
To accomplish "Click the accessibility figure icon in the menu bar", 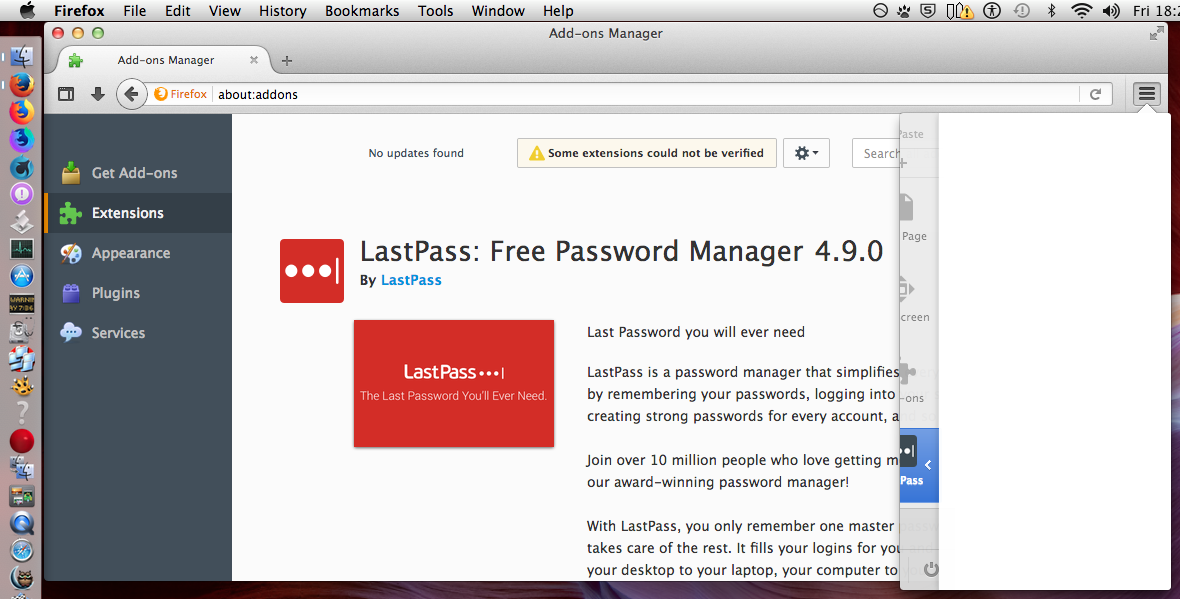I will point(993,11).
